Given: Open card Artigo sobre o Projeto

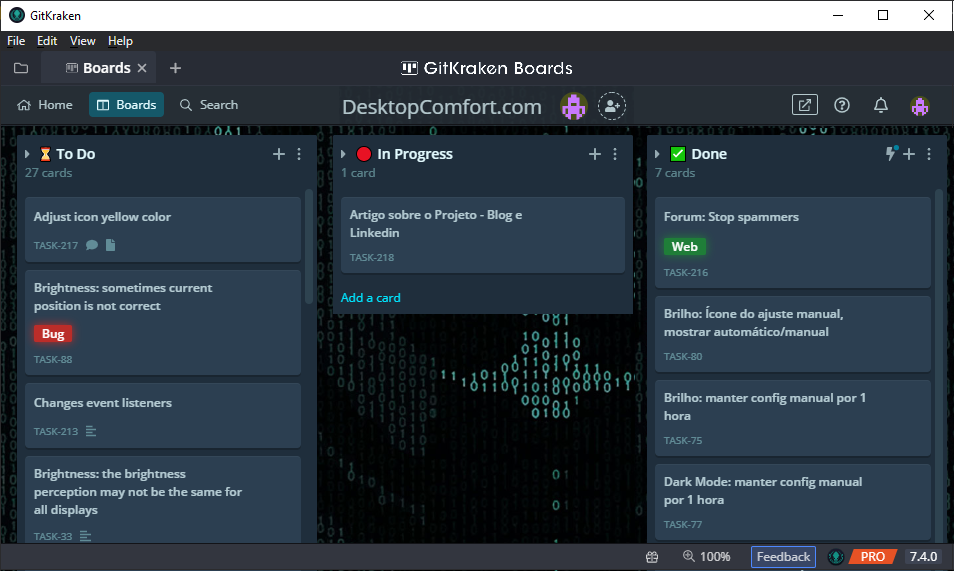Looking at the screenshot, I should pos(482,235).
